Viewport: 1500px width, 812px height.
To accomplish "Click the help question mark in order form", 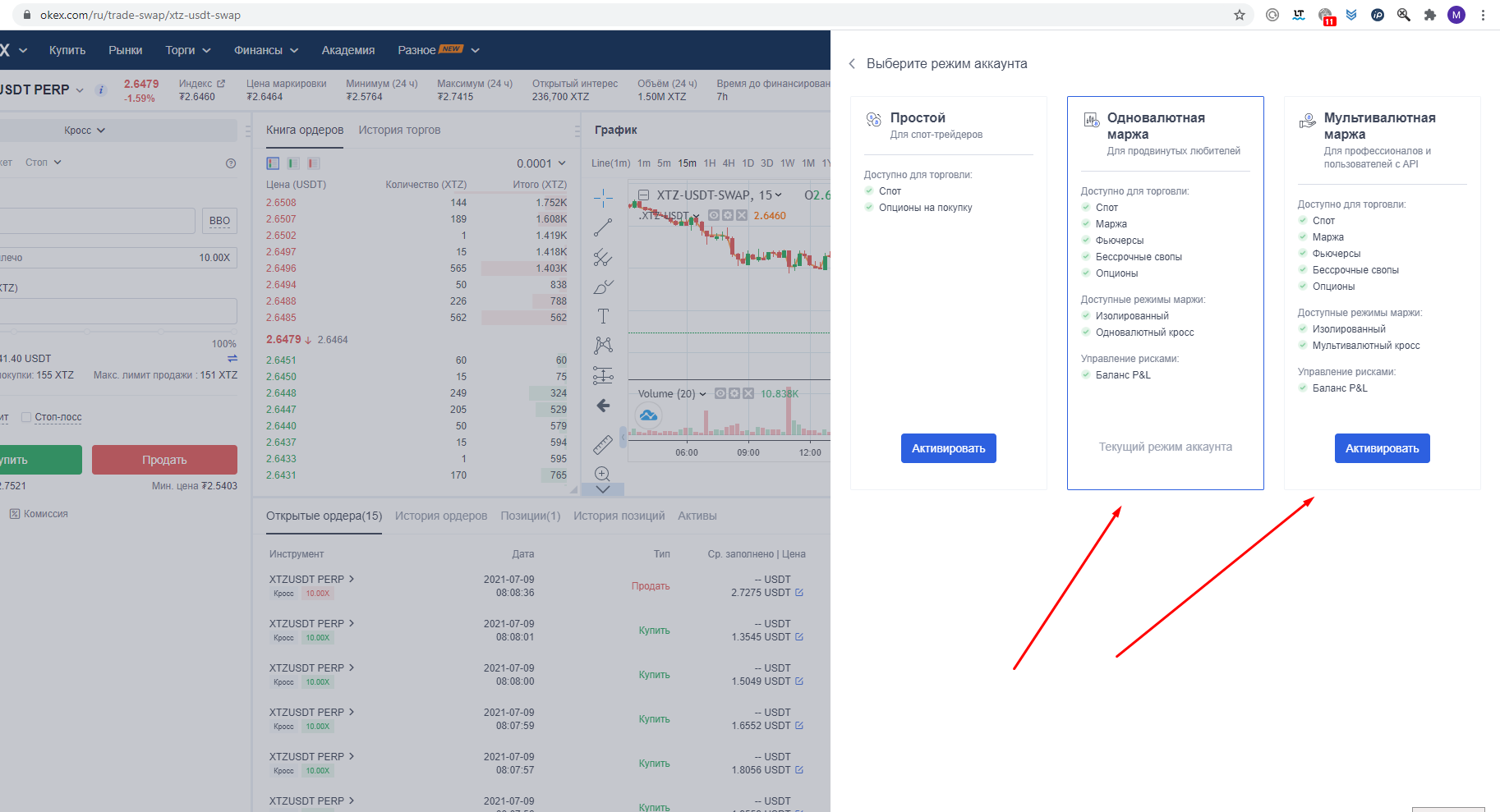I will pyautogui.click(x=231, y=163).
